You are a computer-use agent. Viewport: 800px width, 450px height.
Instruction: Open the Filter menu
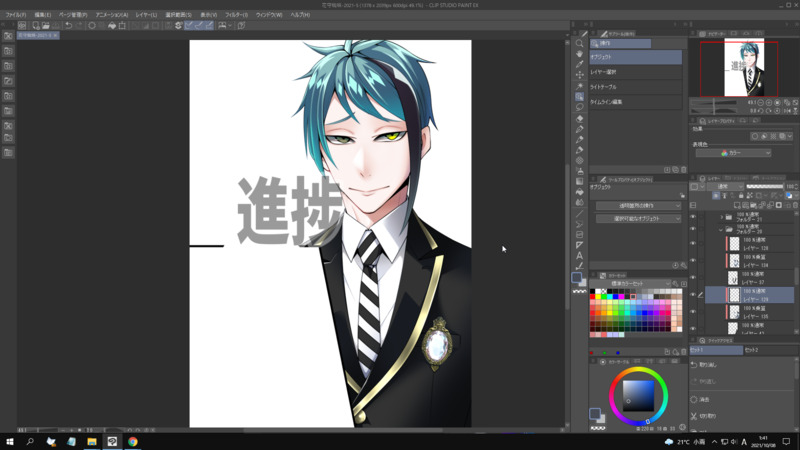coord(236,15)
